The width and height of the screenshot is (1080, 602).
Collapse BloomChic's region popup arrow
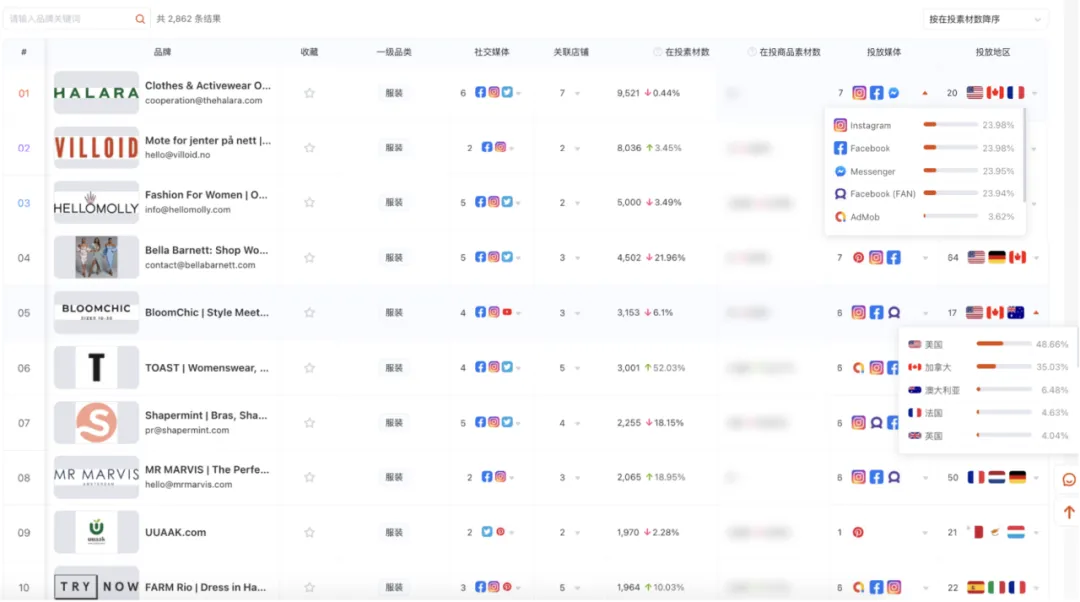coord(1036,313)
